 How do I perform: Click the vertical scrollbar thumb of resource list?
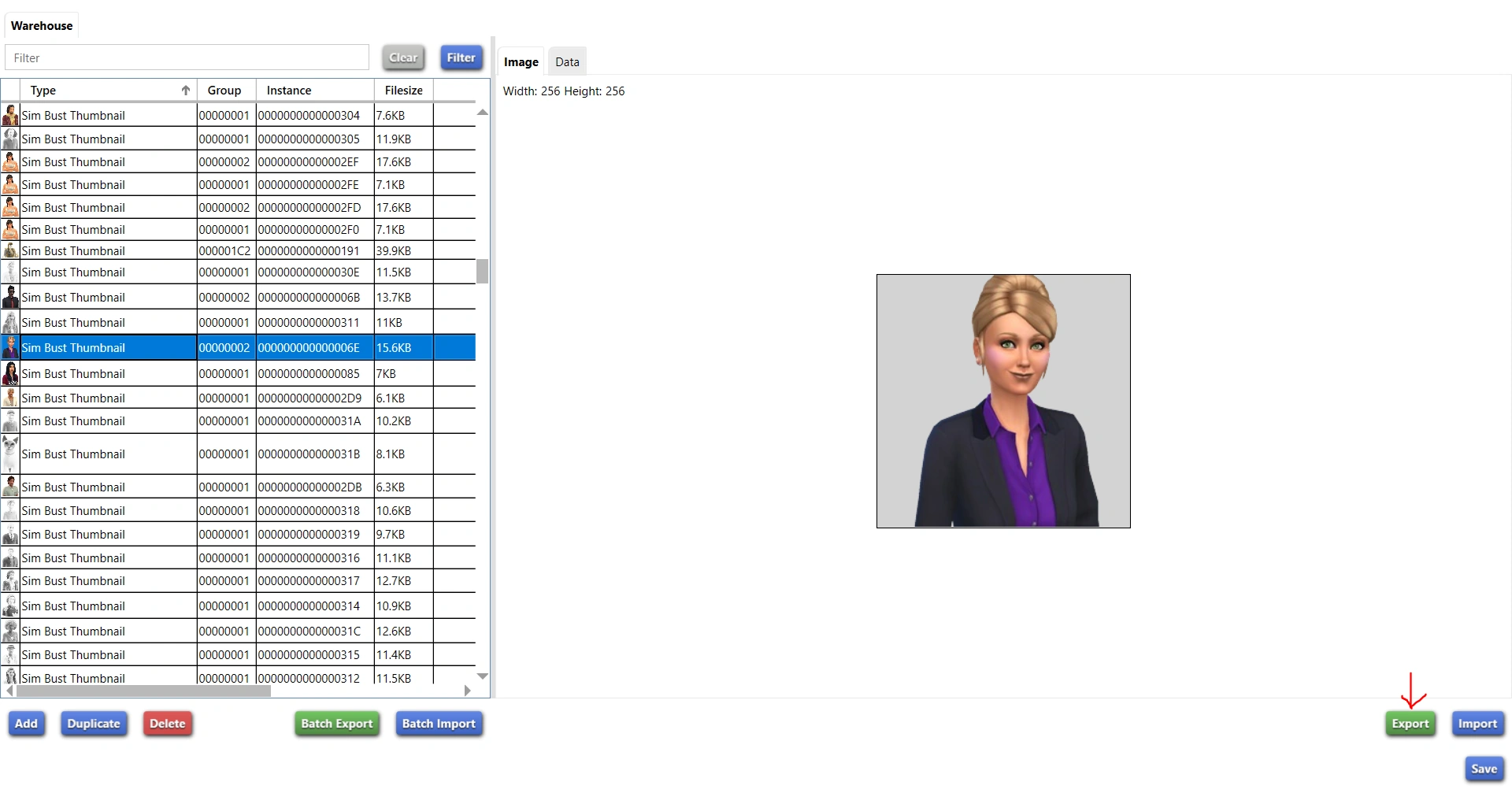tap(483, 271)
